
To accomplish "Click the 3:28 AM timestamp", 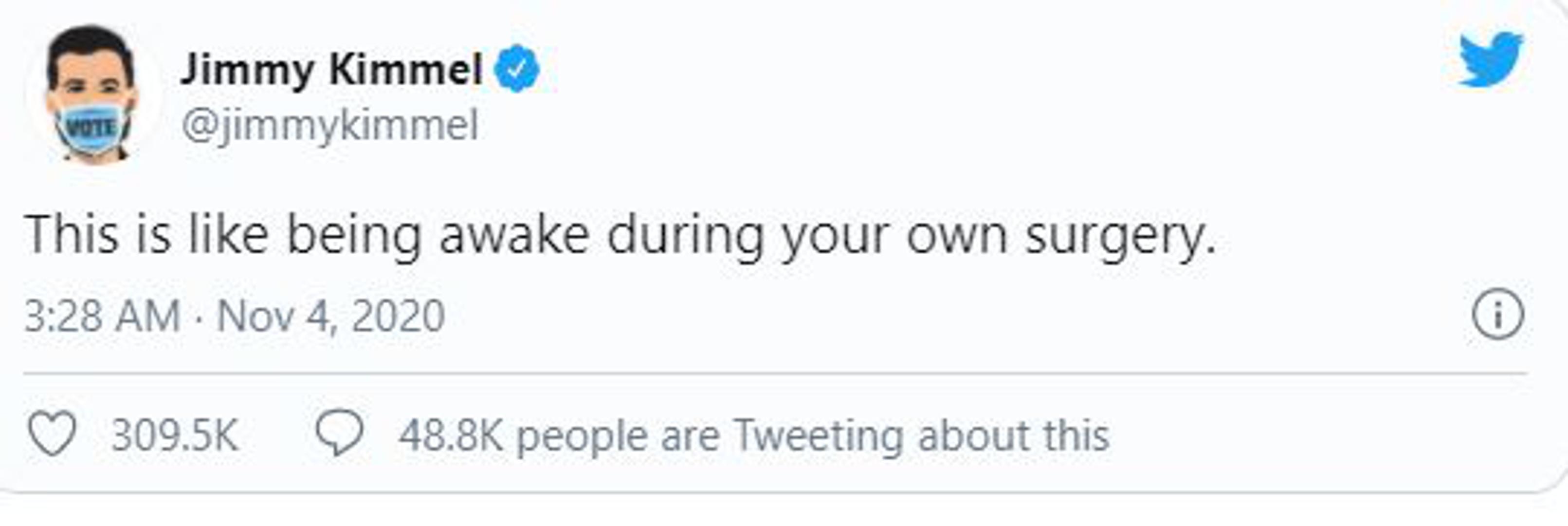I will coord(102,317).
